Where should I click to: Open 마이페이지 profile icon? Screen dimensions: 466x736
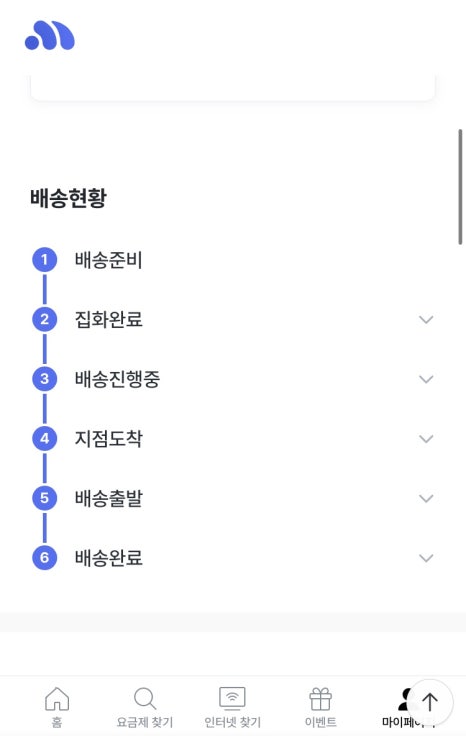405,699
